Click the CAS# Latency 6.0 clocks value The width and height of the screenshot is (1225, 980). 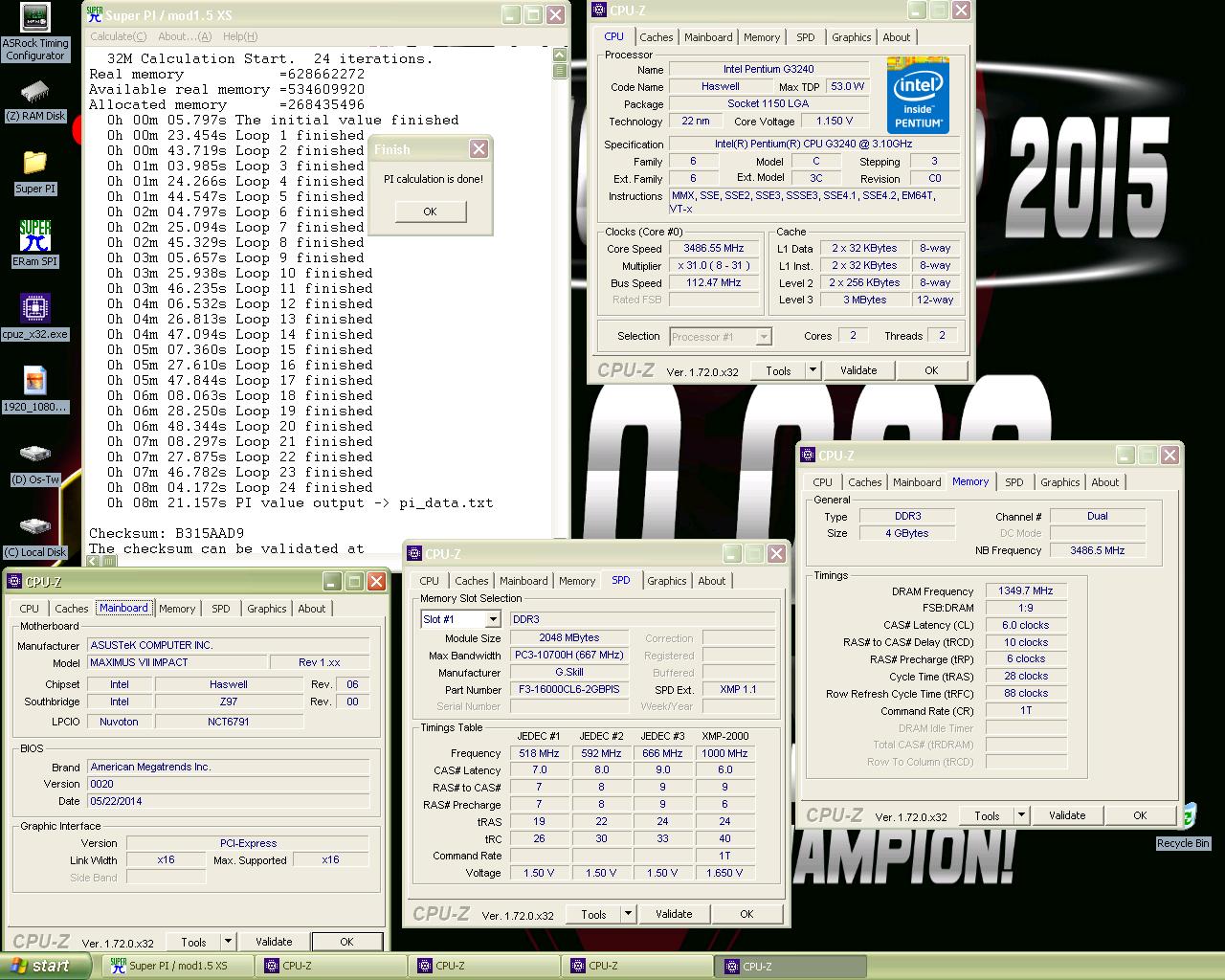1026,625
